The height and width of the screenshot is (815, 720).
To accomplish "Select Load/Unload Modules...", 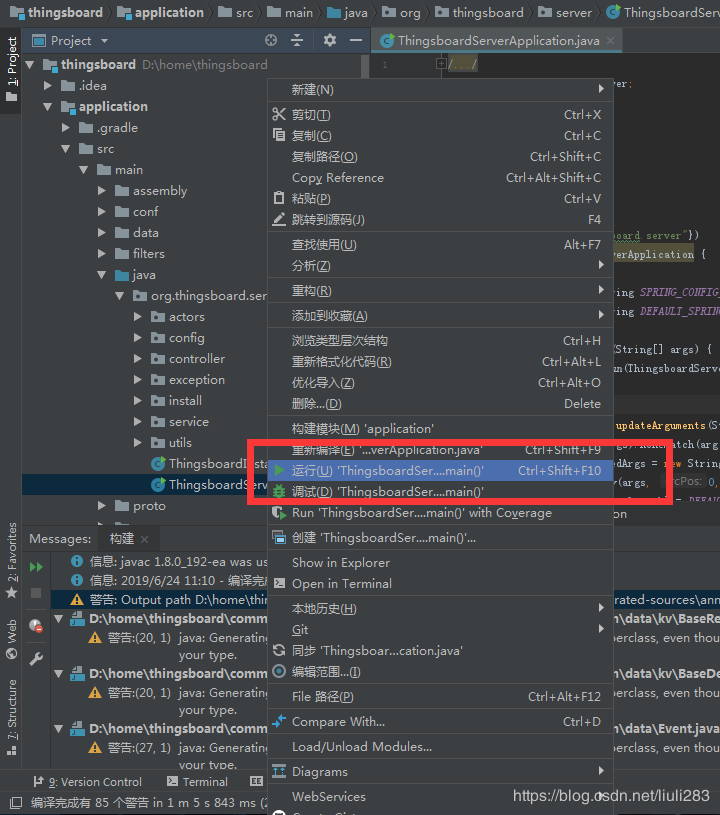I will [440, 747].
